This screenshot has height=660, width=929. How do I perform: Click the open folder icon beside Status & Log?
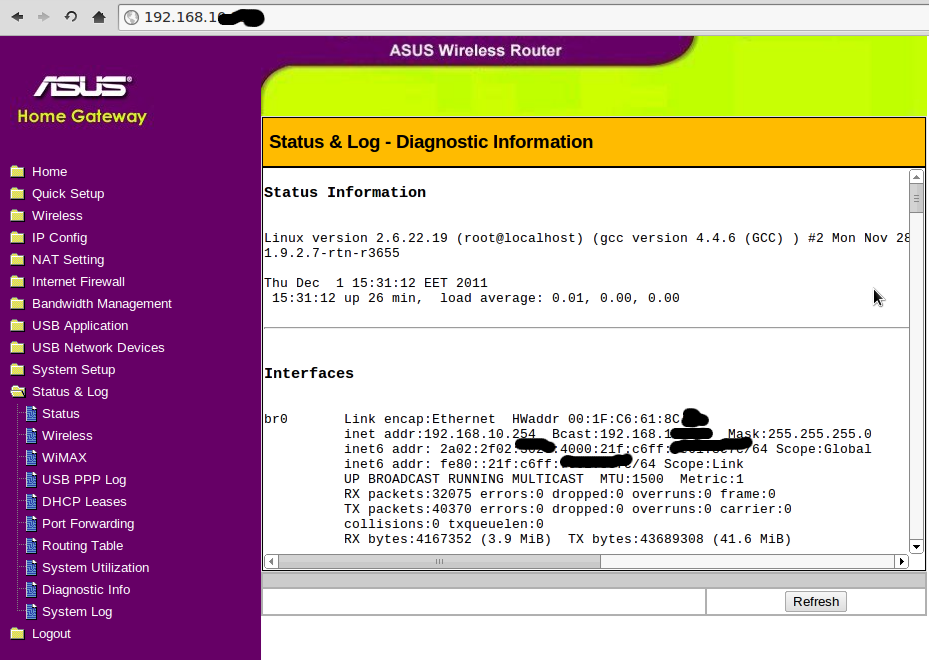pyautogui.click(x=18, y=392)
